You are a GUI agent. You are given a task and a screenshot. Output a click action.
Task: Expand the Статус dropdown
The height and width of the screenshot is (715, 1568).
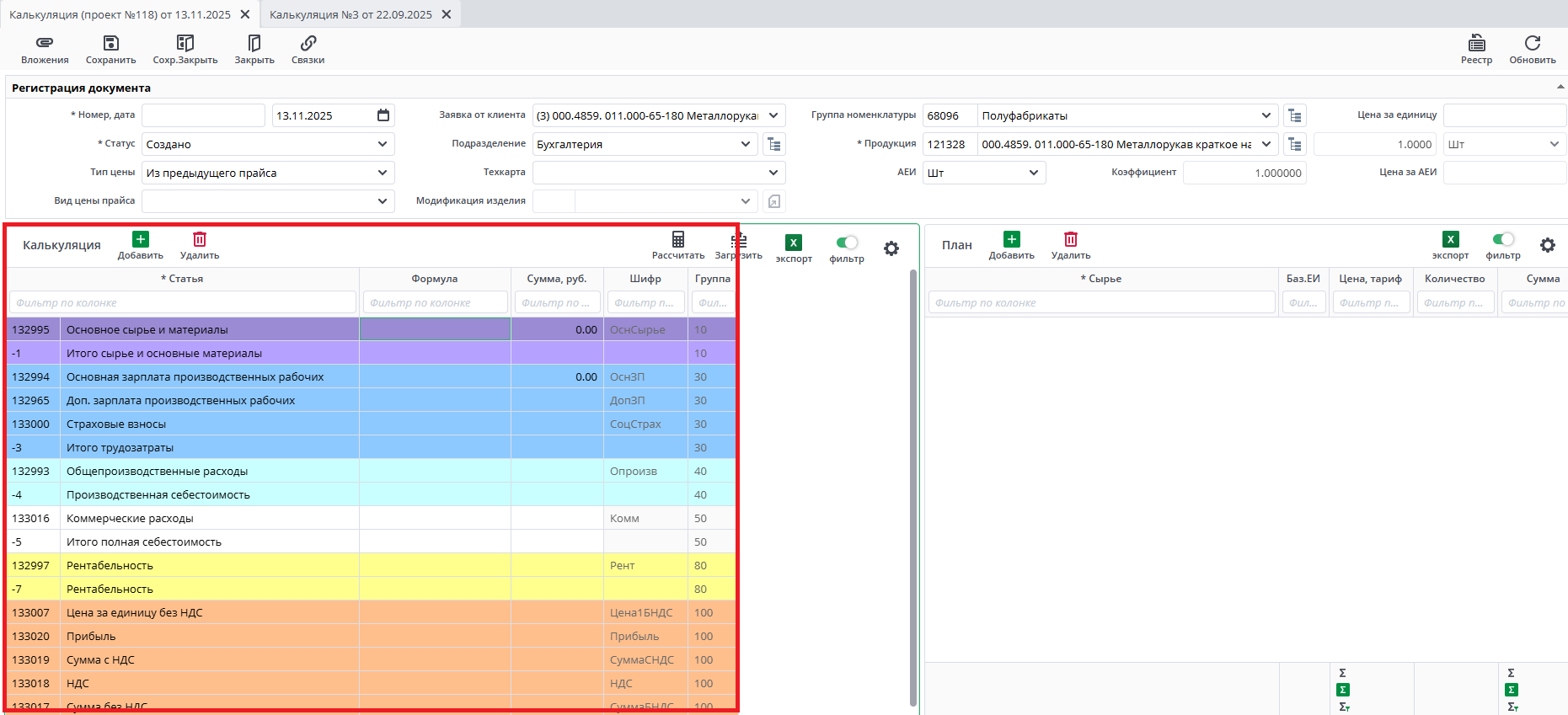point(383,144)
